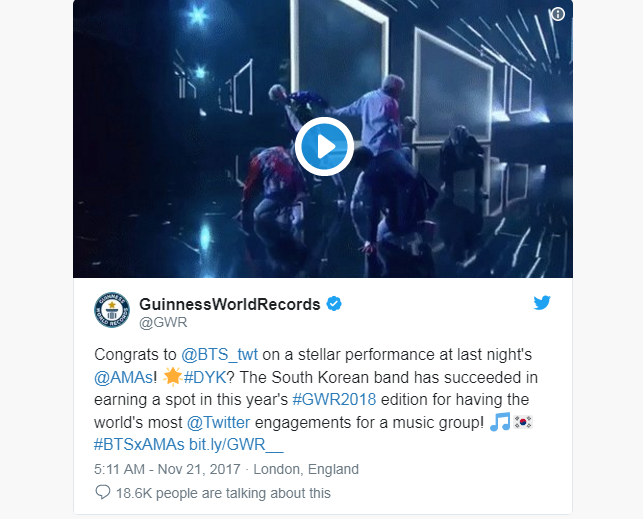The width and height of the screenshot is (643, 519).
Task: Click the London, England location link
Action: click(x=306, y=469)
